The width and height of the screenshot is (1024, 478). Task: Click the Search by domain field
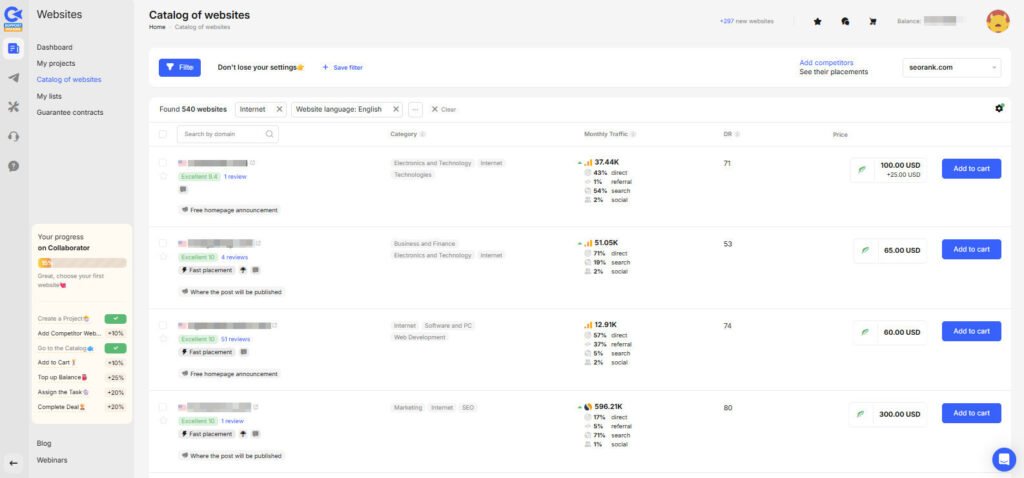(x=227, y=134)
